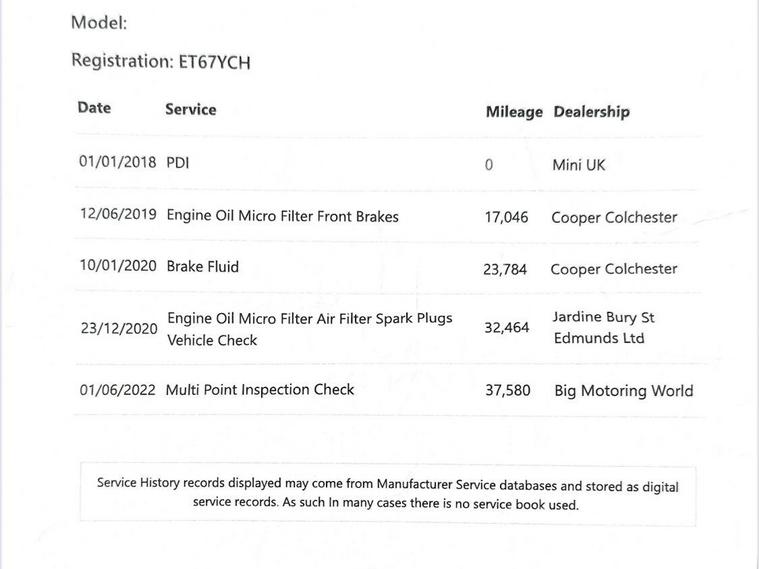Click the Date column header

(94, 108)
